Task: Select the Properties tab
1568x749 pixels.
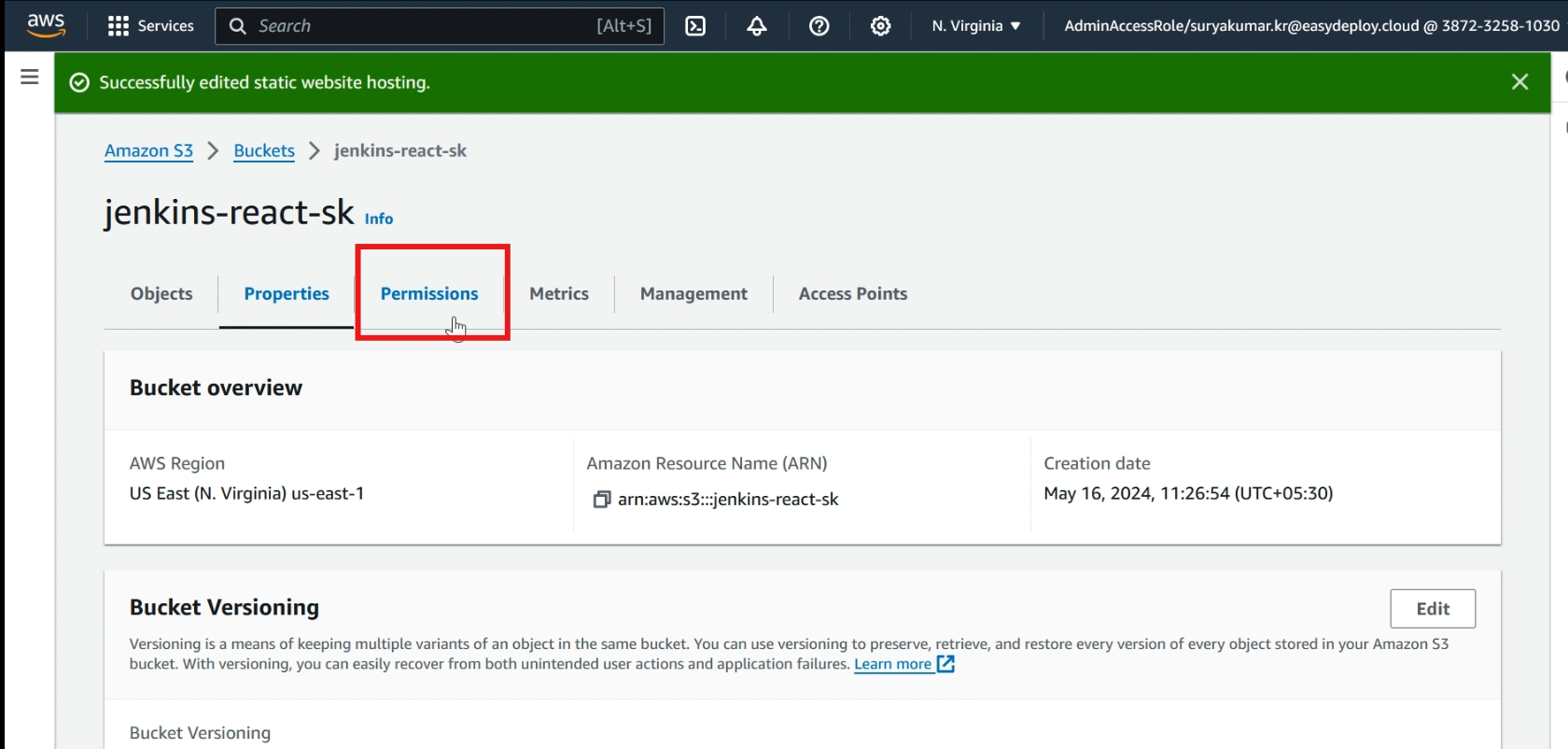Action: (287, 293)
